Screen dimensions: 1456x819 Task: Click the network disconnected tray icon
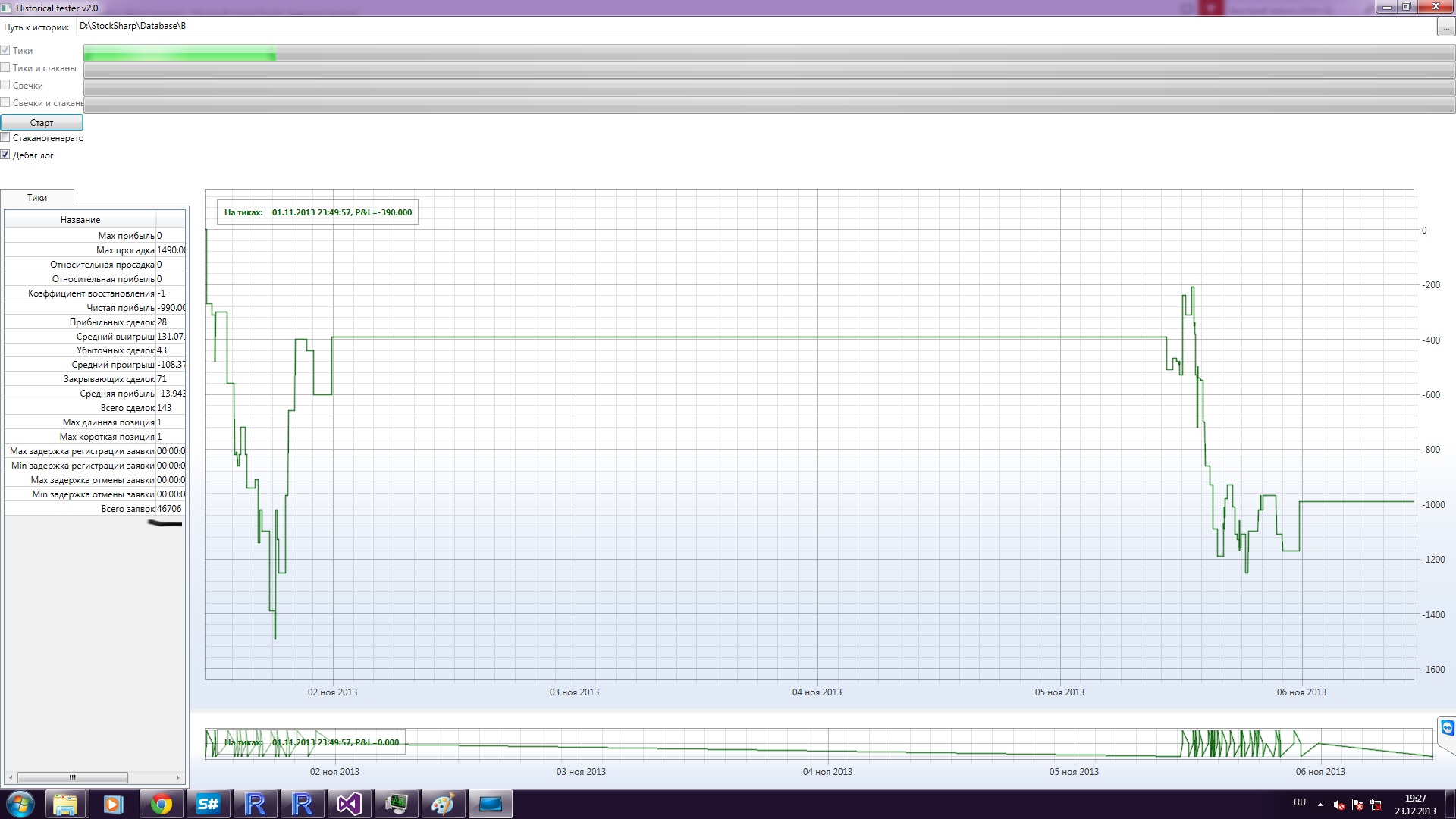(1376, 805)
